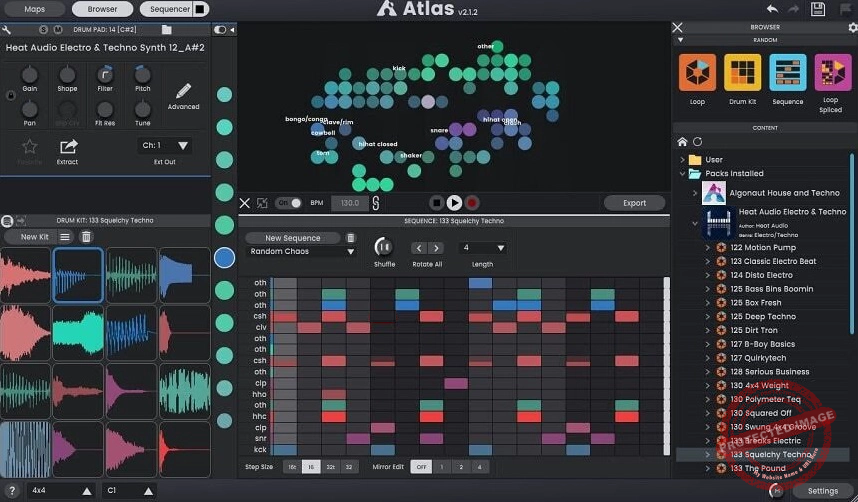Toggle the sequencer On switch
The height and width of the screenshot is (502, 858).
pos(288,203)
